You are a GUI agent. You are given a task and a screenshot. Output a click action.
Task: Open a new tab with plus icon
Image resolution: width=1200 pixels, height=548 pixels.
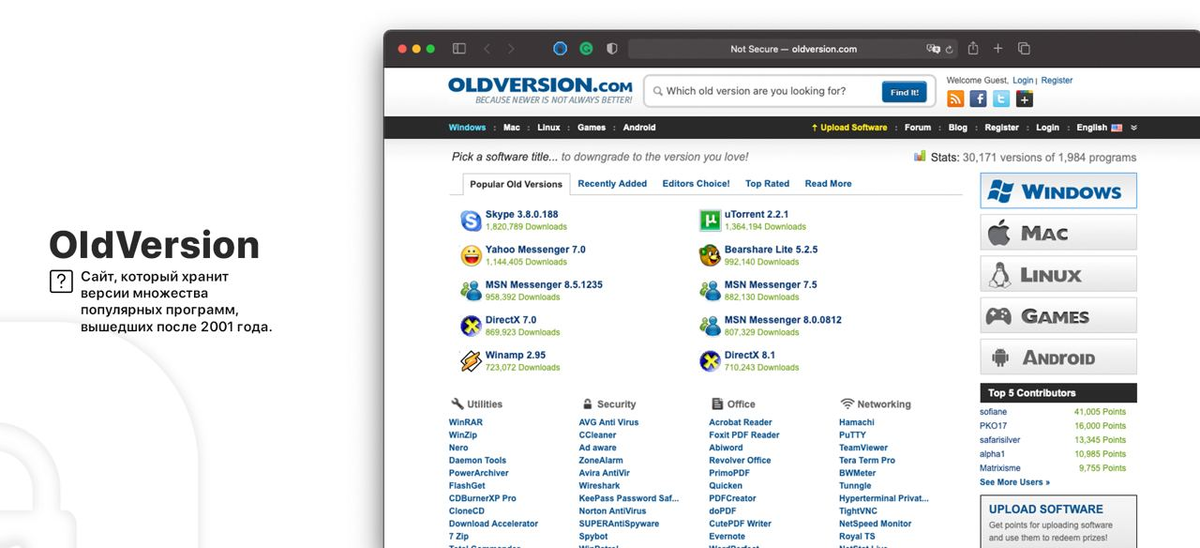point(998,48)
